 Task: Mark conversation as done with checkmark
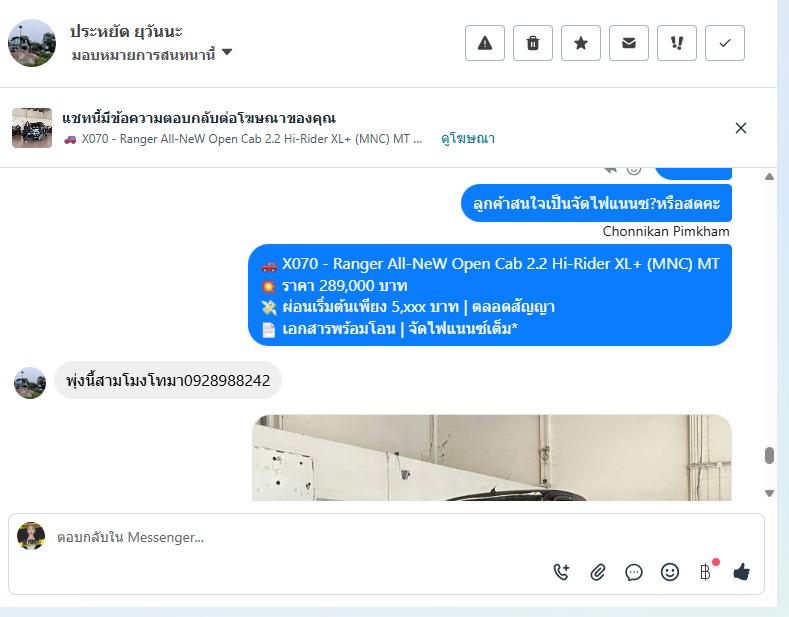point(725,43)
